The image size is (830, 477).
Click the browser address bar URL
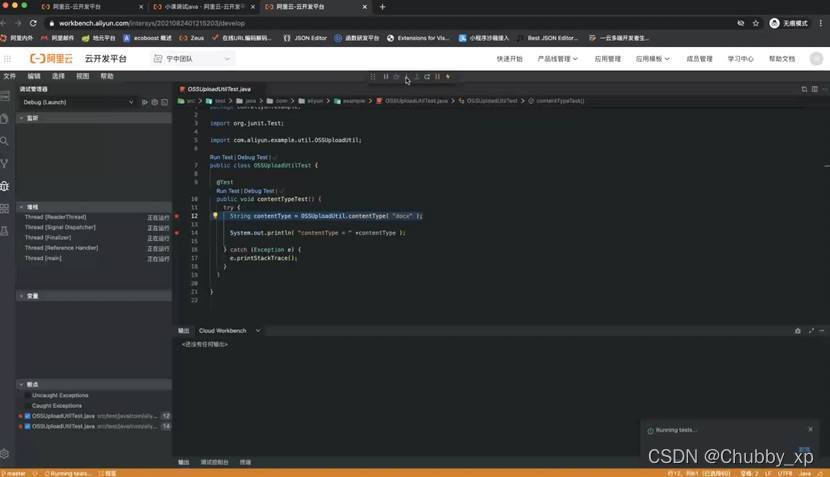pos(151,23)
